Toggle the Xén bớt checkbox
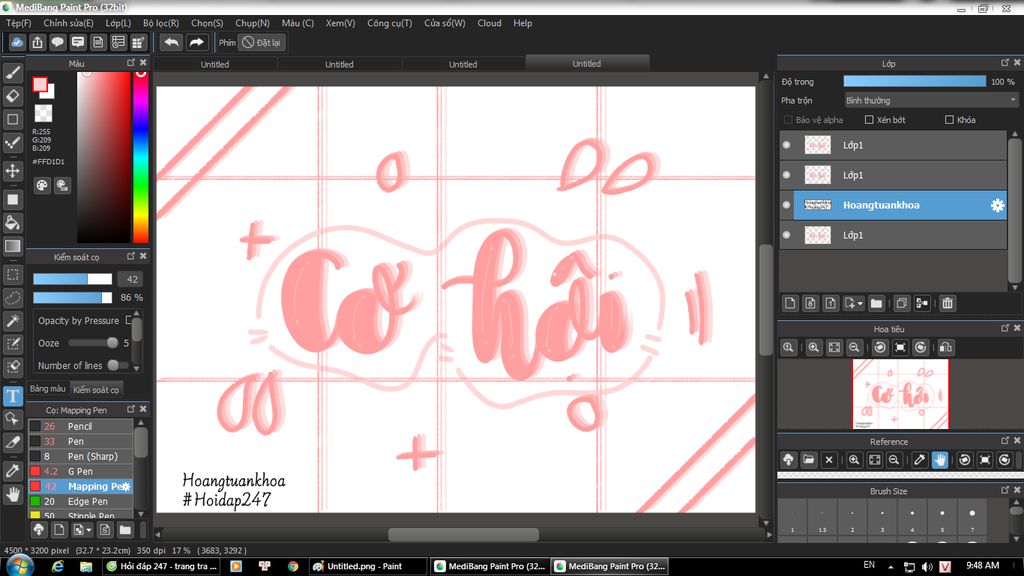The image size is (1024, 576). tap(869, 120)
